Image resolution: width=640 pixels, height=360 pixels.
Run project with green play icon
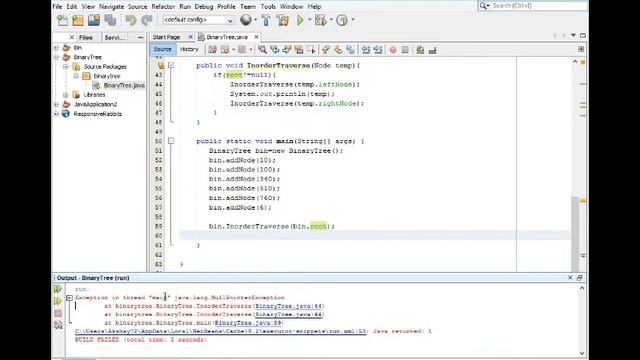click(x=300, y=20)
